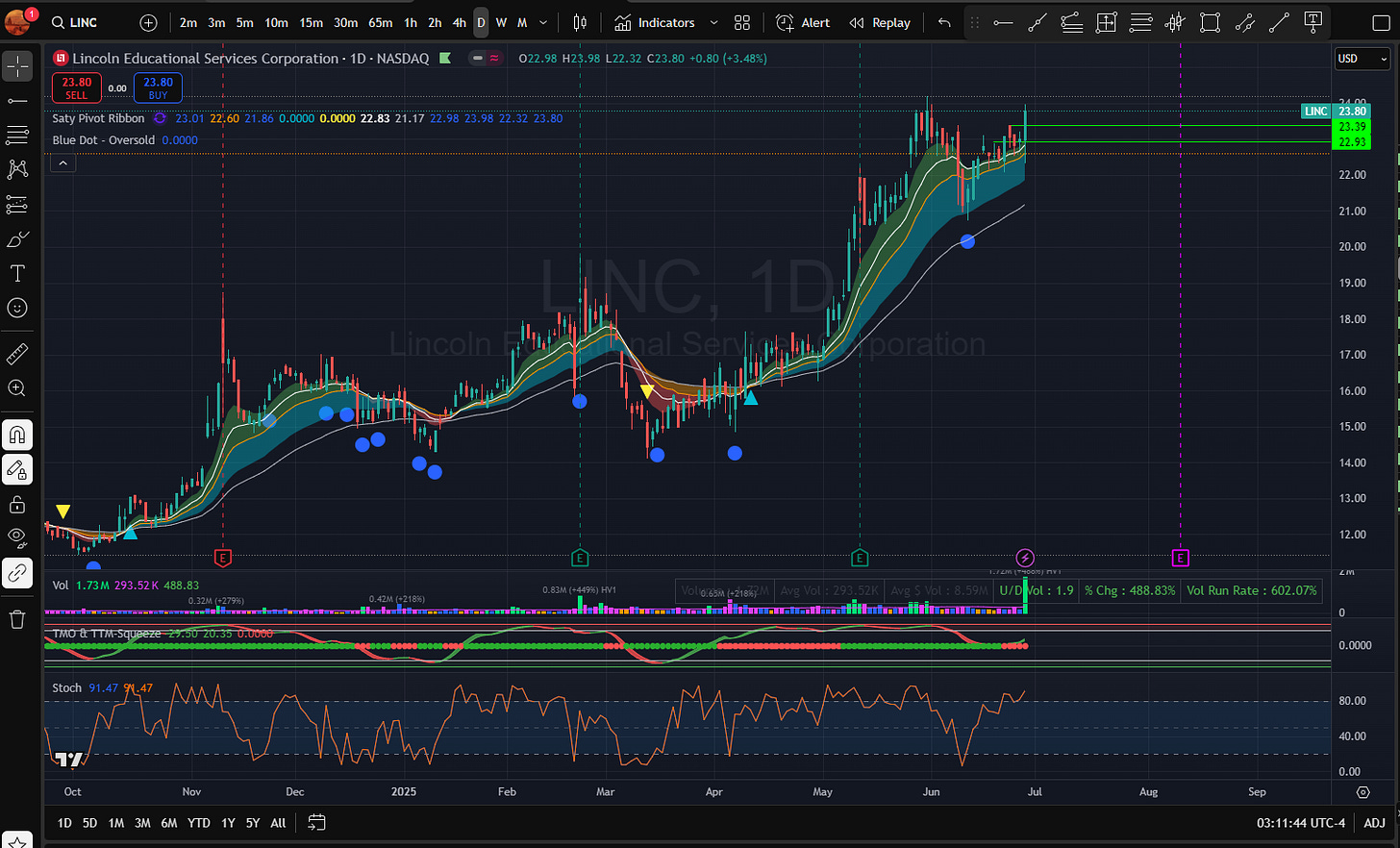This screenshot has height=848, width=1400.
Task: Open symbol search showing LINC
Action: pyautogui.click(x=75, y=22)
